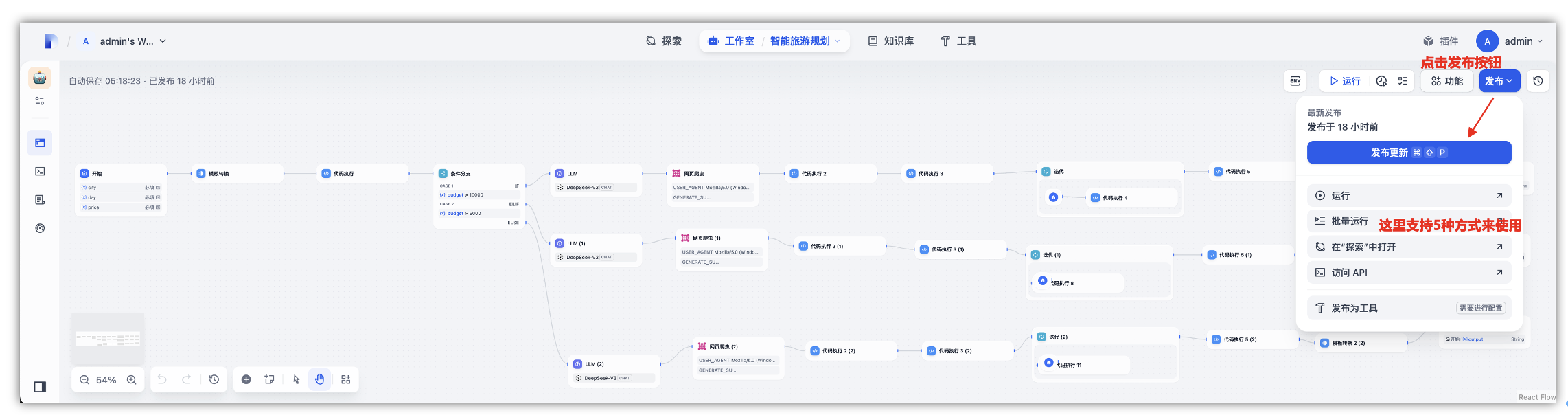Click the redo arrow
The width and height of the screenshot is (1568, 415).
(x=187, y=379)
